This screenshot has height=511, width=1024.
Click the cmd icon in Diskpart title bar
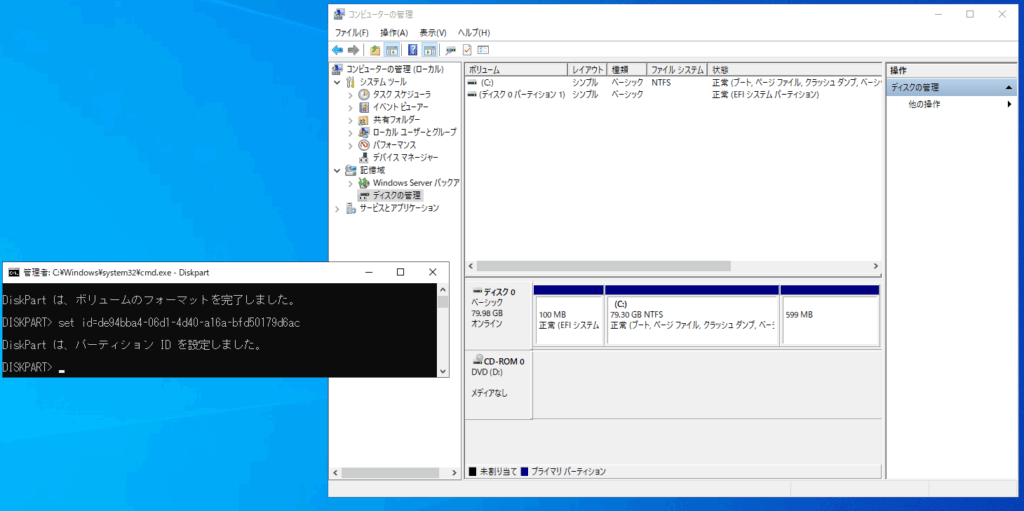[12, 272]
